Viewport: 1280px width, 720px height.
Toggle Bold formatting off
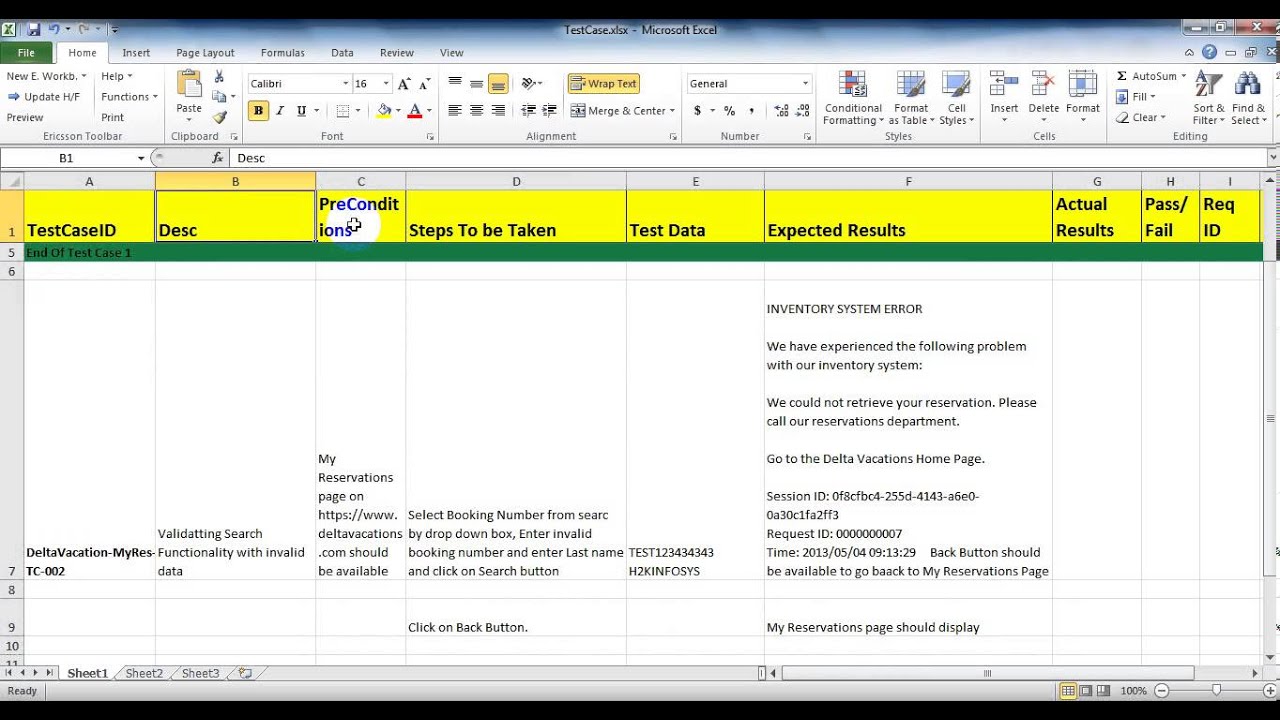(x=258, y=111)
